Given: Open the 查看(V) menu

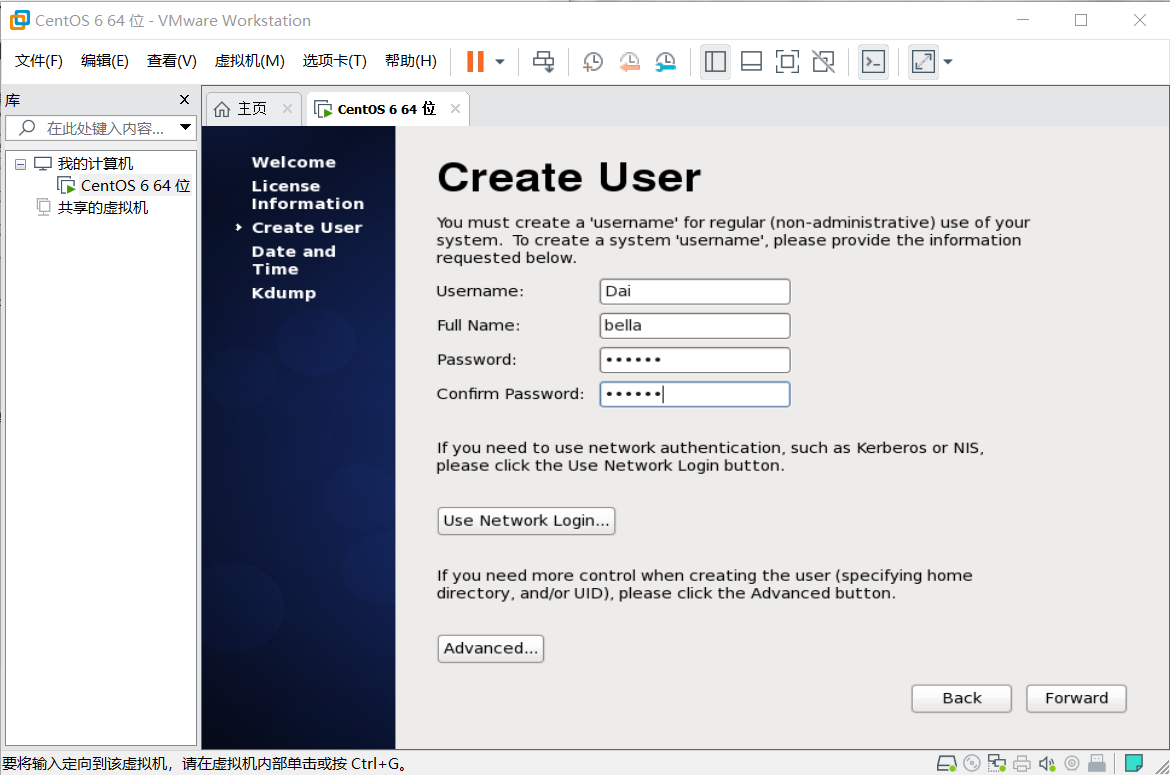Looking at the screenshot, I should pos(172,61).
